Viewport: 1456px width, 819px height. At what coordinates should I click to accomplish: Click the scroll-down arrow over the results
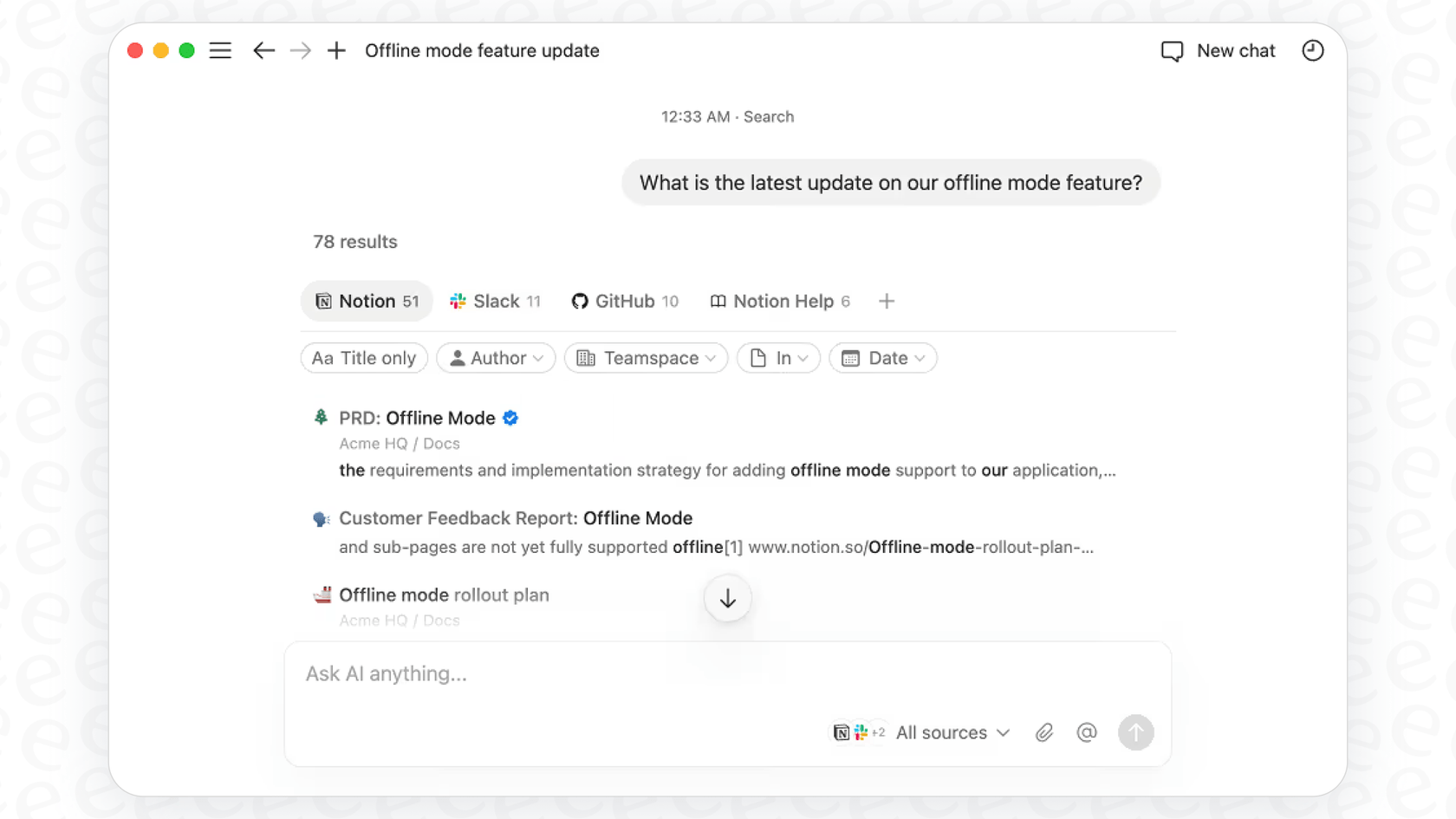coord(727,598)
